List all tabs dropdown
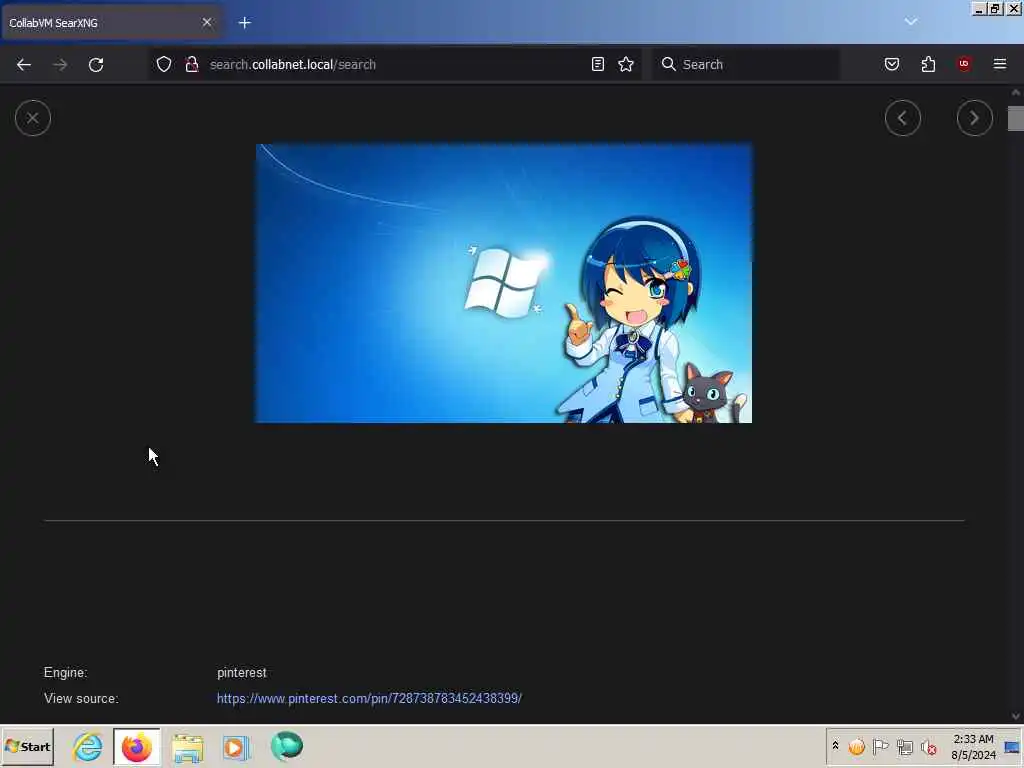The width and height of the screenshot is (1024, 768). tap(910, 22)
